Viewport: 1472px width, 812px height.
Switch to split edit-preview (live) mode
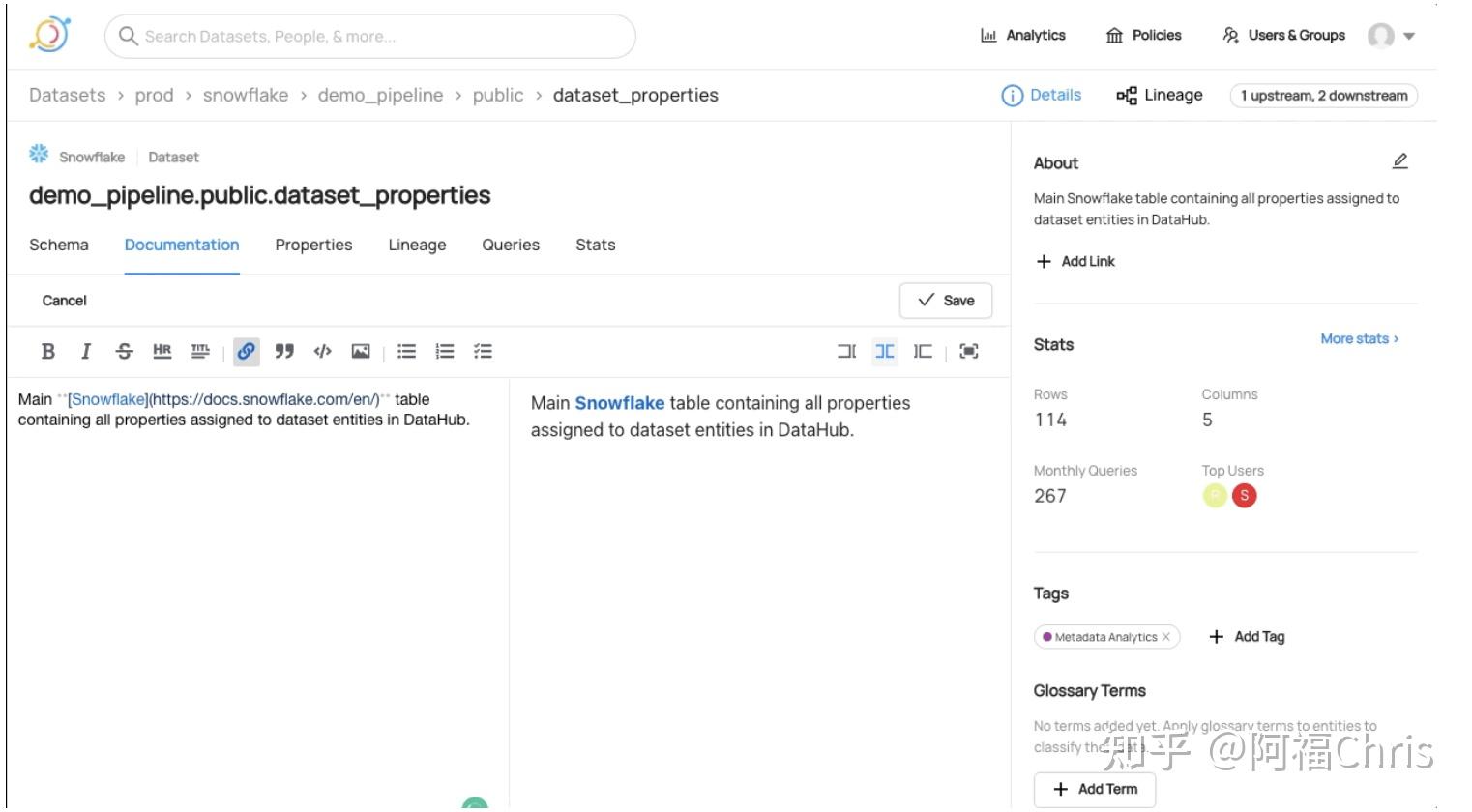point(884,352)
